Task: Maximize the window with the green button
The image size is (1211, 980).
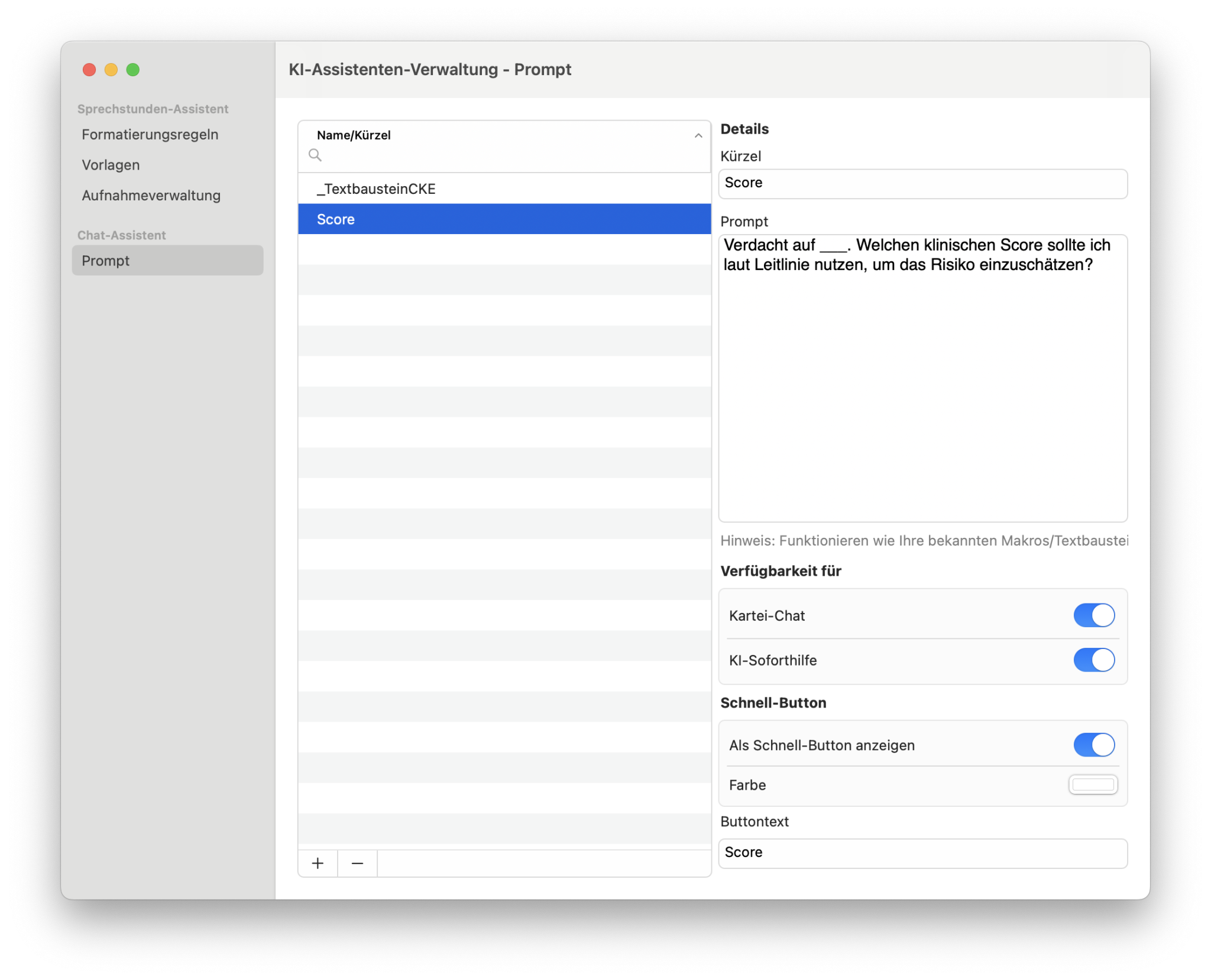Action: point(133,70)
